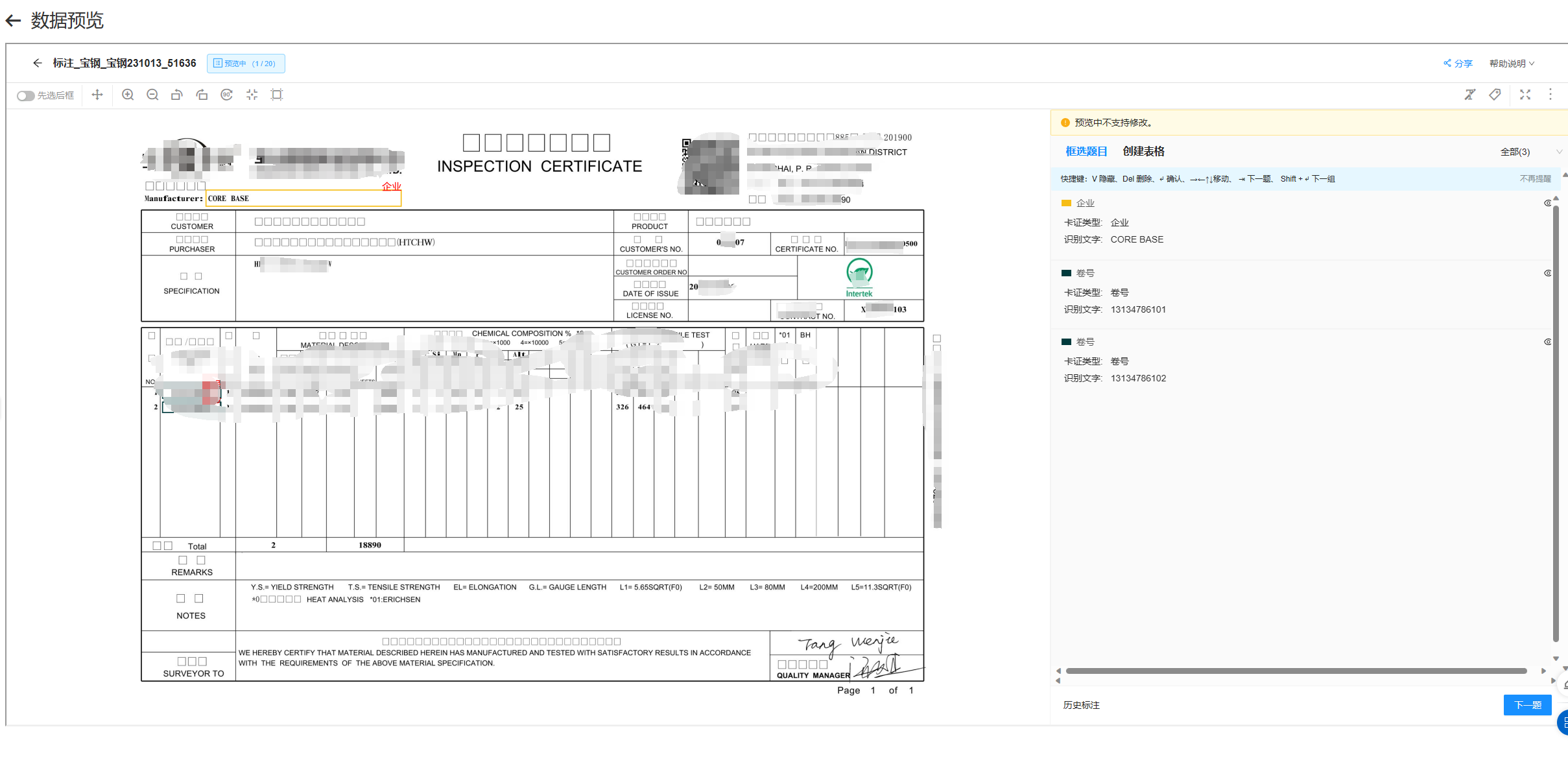Viewport: 1568px width, 777px height.
Task: Switch to the 创建表格 tab
Action: click(x=1143, y=151)
